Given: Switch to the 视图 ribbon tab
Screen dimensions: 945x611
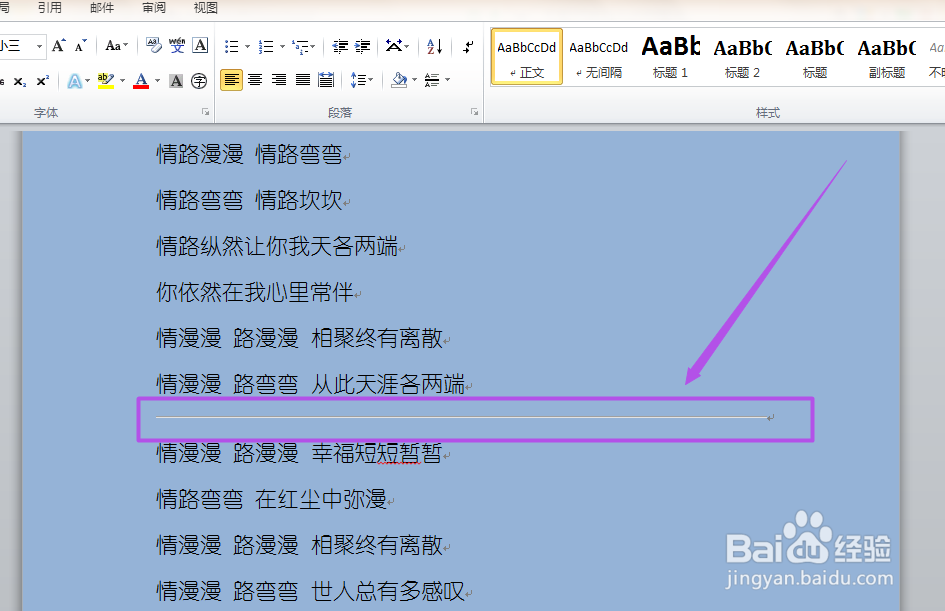Looking at the screenshot, I should coord(205,9).
